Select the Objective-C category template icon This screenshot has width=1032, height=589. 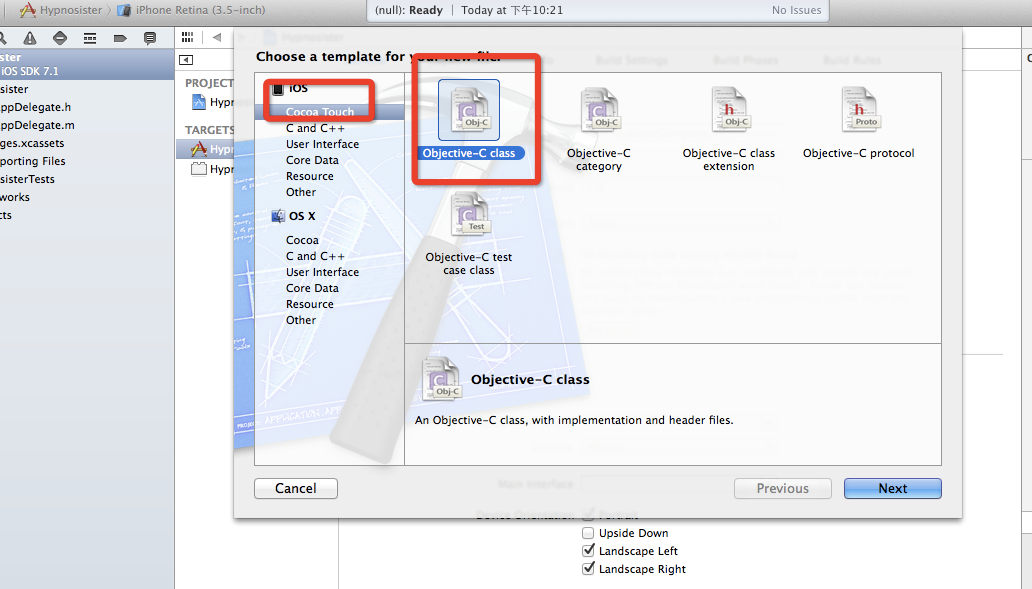coord(598,110)
